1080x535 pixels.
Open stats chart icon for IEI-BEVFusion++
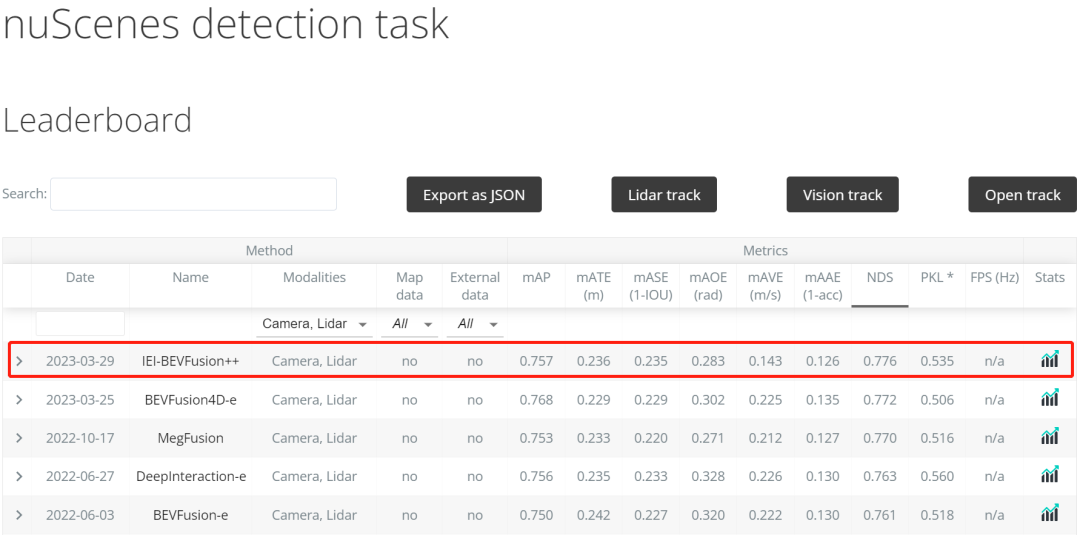[x=1049, y=360]
